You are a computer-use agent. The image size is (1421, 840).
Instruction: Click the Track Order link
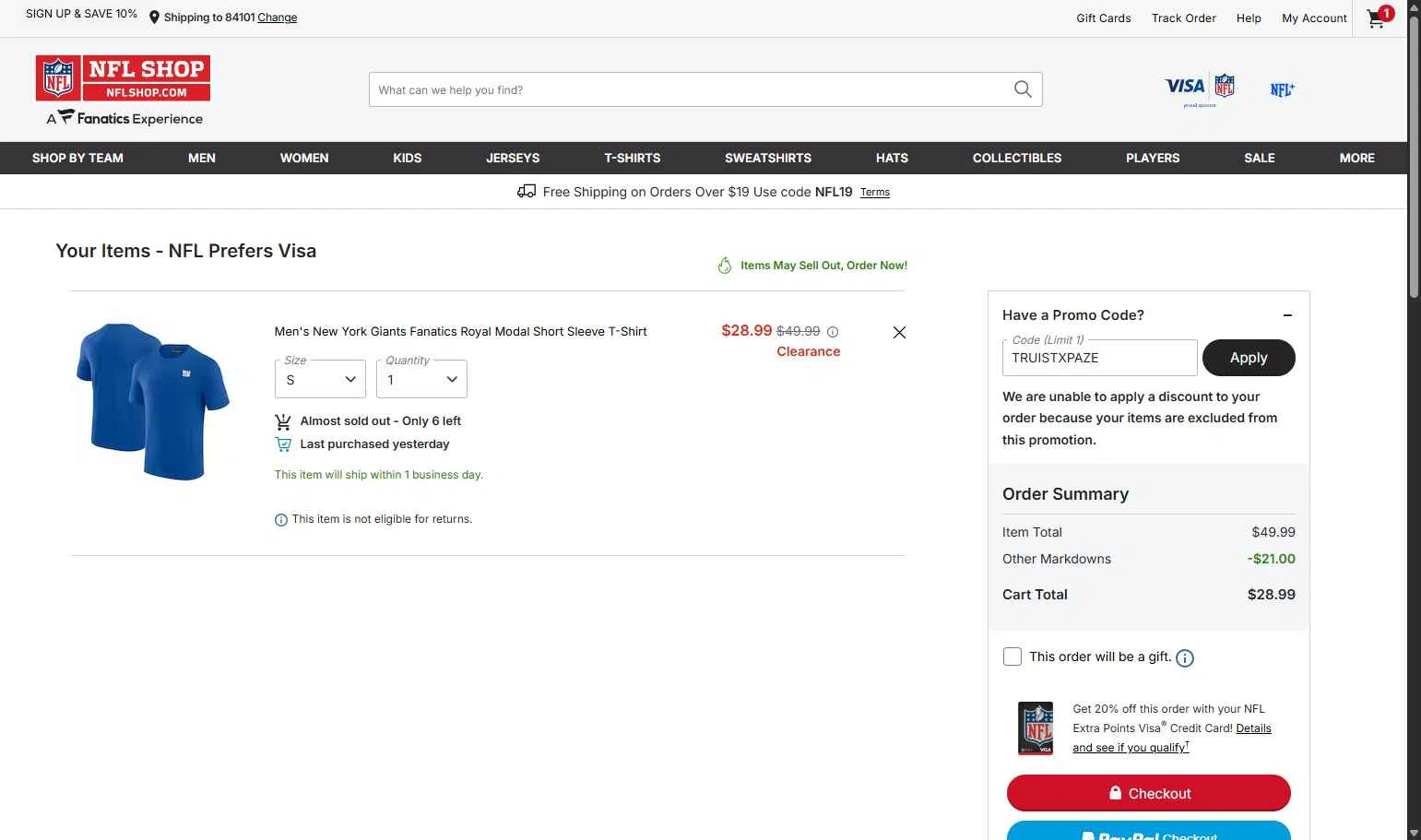(x=1184, y=18)
